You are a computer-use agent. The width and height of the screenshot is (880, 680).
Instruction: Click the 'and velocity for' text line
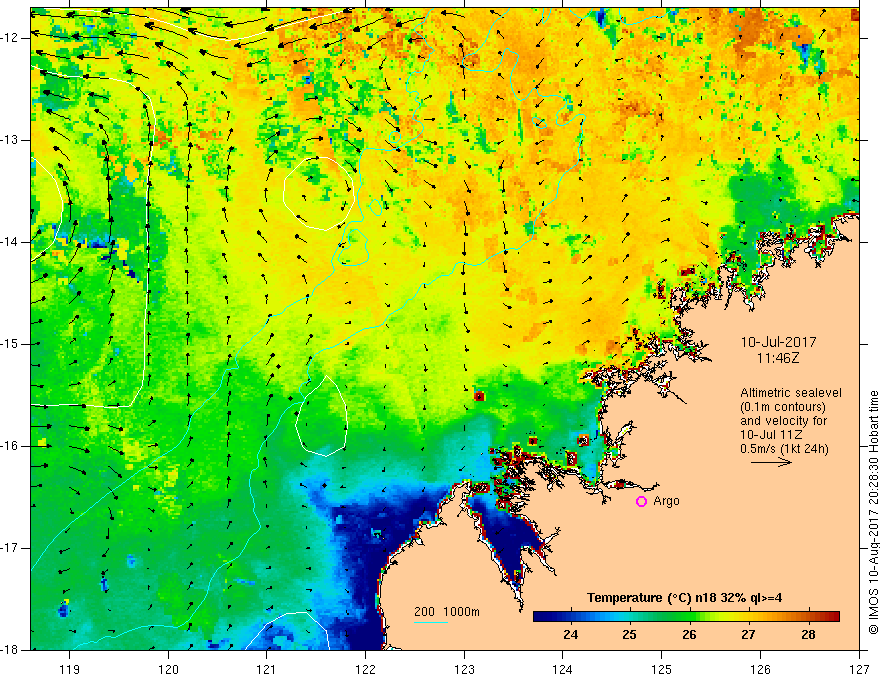click(x=783, y=421)
